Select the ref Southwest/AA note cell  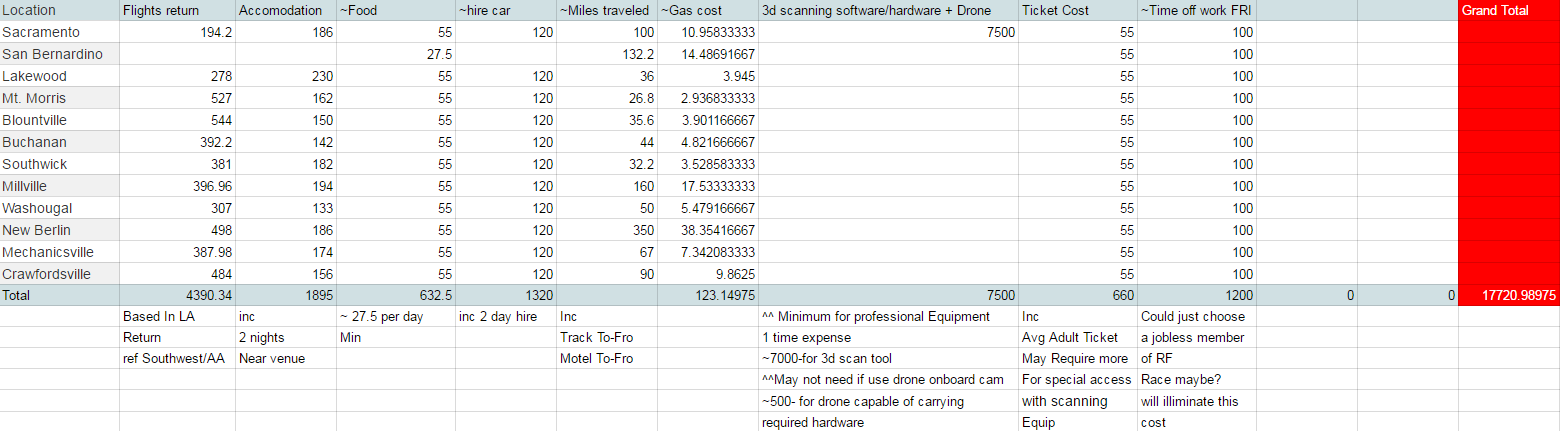click(178, 359)
